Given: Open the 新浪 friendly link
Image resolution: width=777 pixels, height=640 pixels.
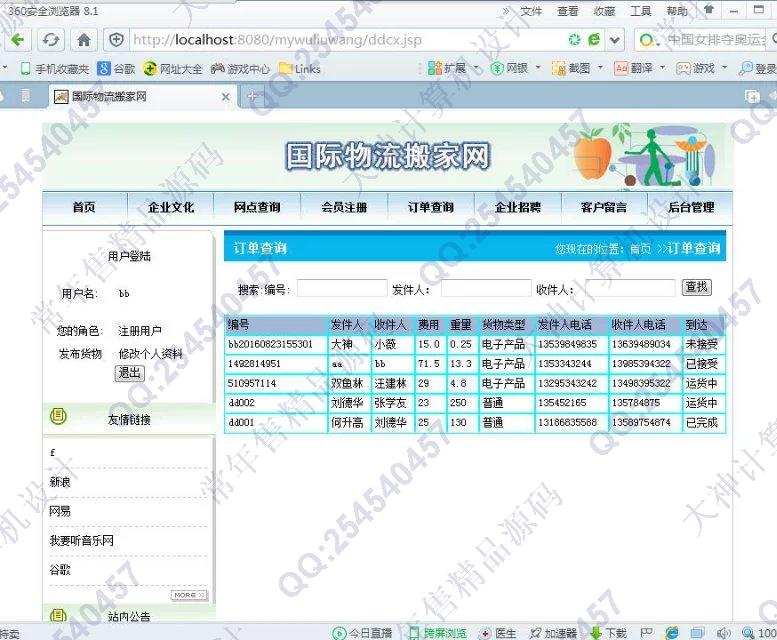Looking at the screenshot, I should click(x=60, y=481).
